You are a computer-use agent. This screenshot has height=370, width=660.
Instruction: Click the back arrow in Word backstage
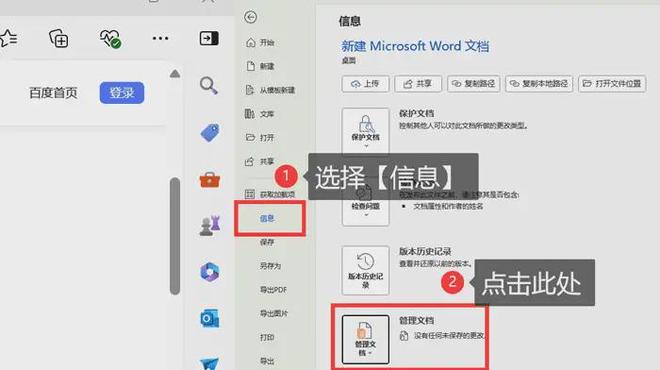tap(251, 17)
